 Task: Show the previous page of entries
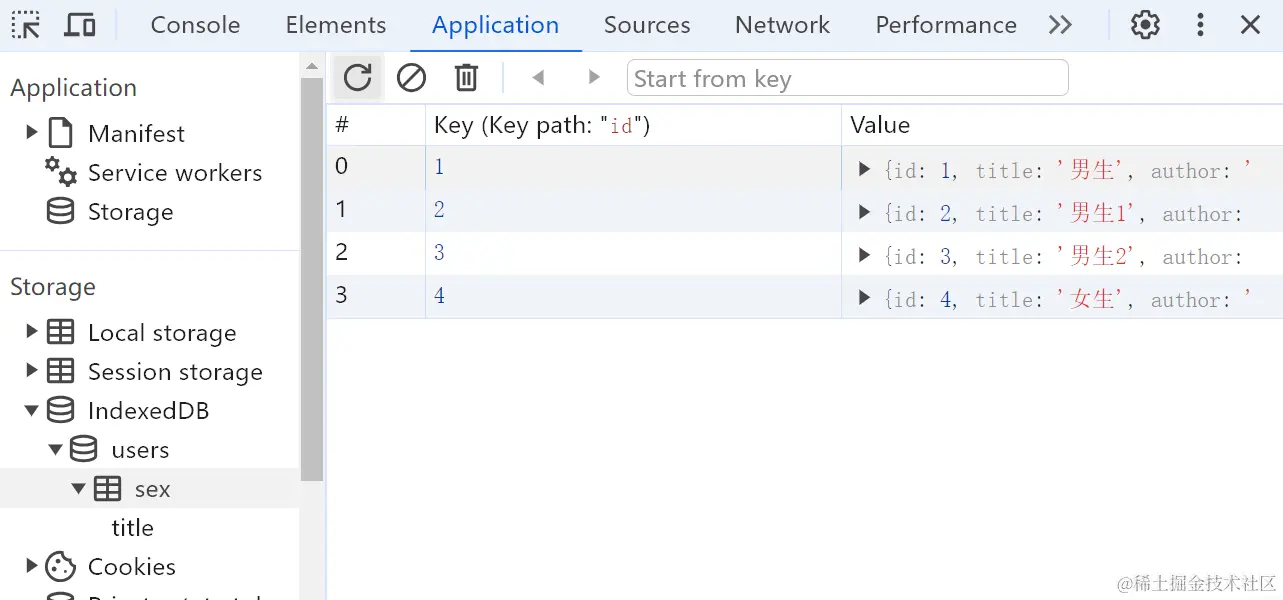click(x=538, y=77)
